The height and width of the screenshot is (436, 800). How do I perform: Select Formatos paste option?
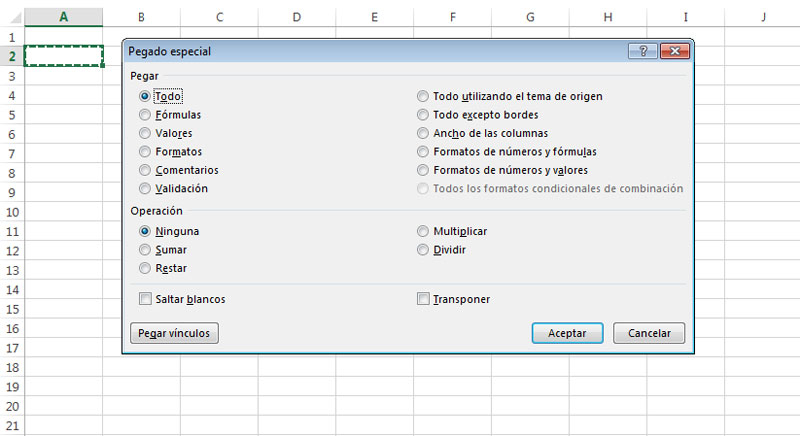(x=145, y=151)
